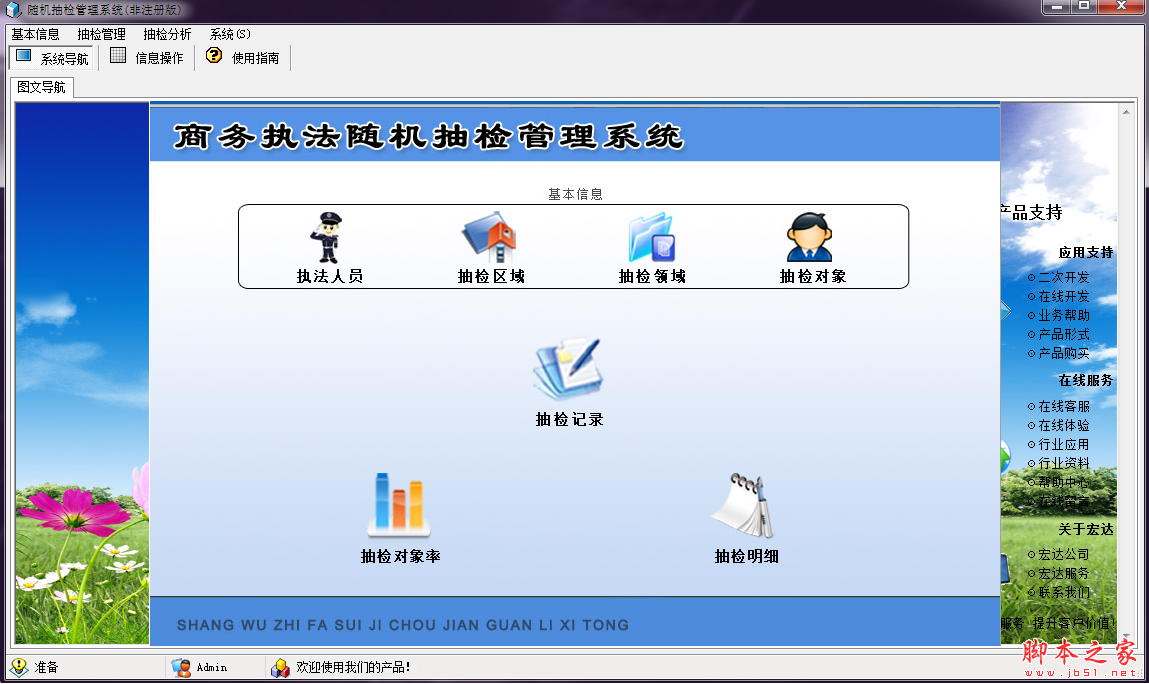Open the 抽检分析 menu
The image size is (1149, 684).
point(166,33)
